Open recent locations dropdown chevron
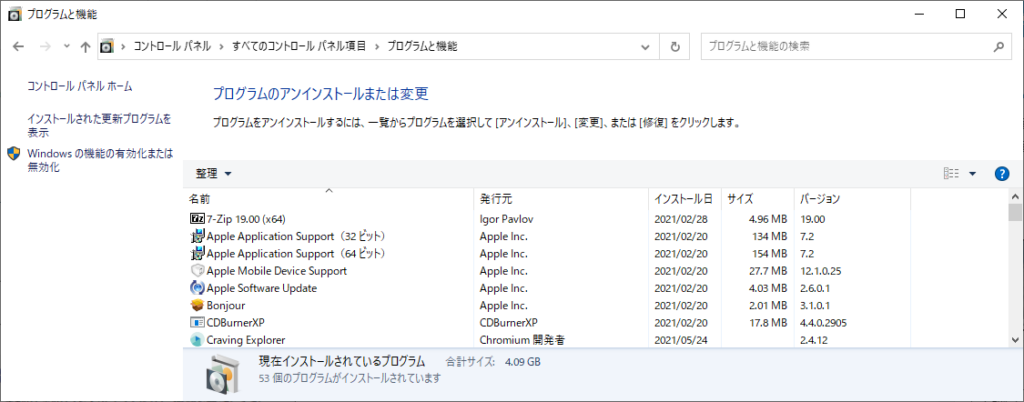1024x402 pixels. [x=66, y=47]
